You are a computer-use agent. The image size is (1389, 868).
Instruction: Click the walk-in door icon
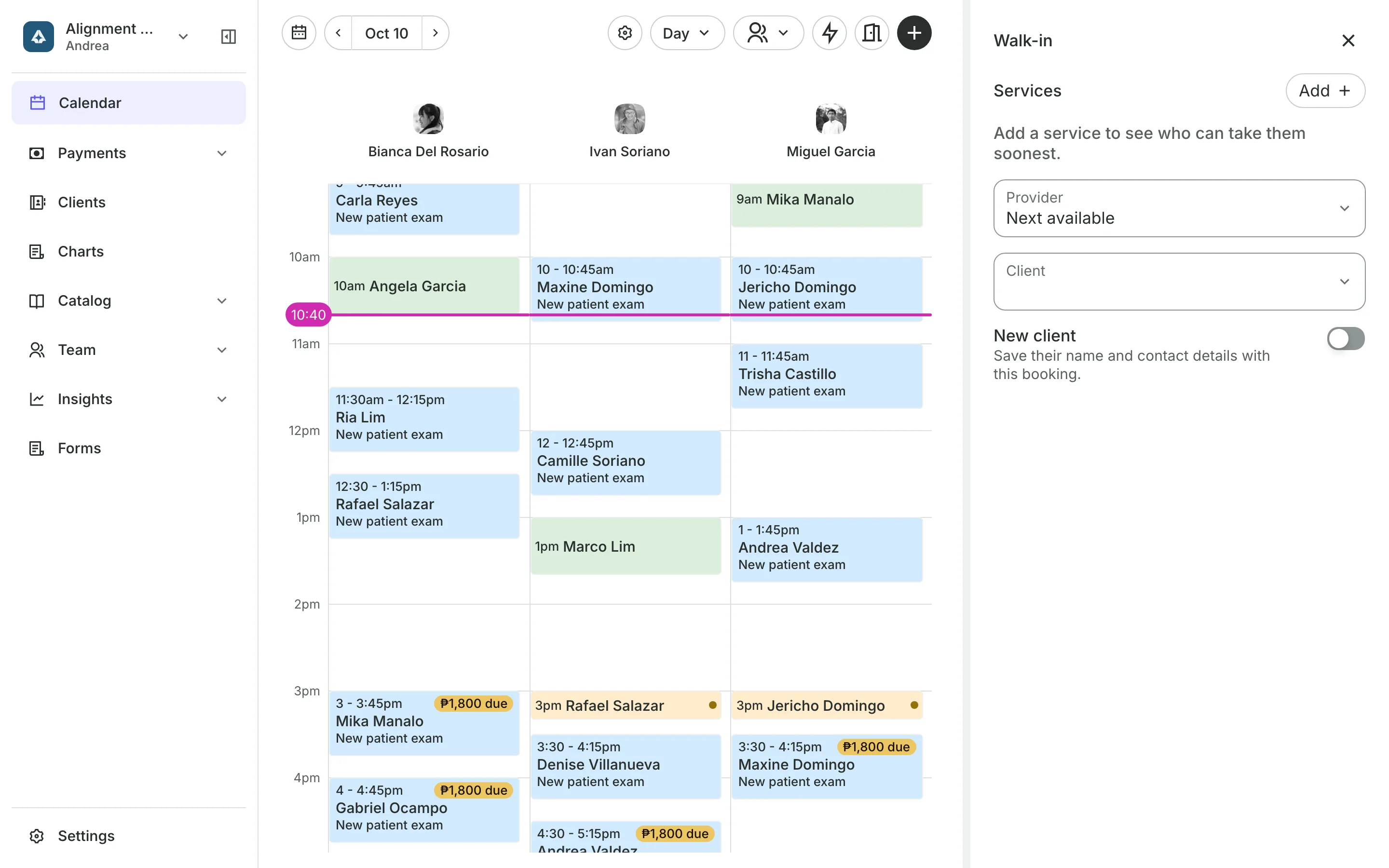point(872,33)
